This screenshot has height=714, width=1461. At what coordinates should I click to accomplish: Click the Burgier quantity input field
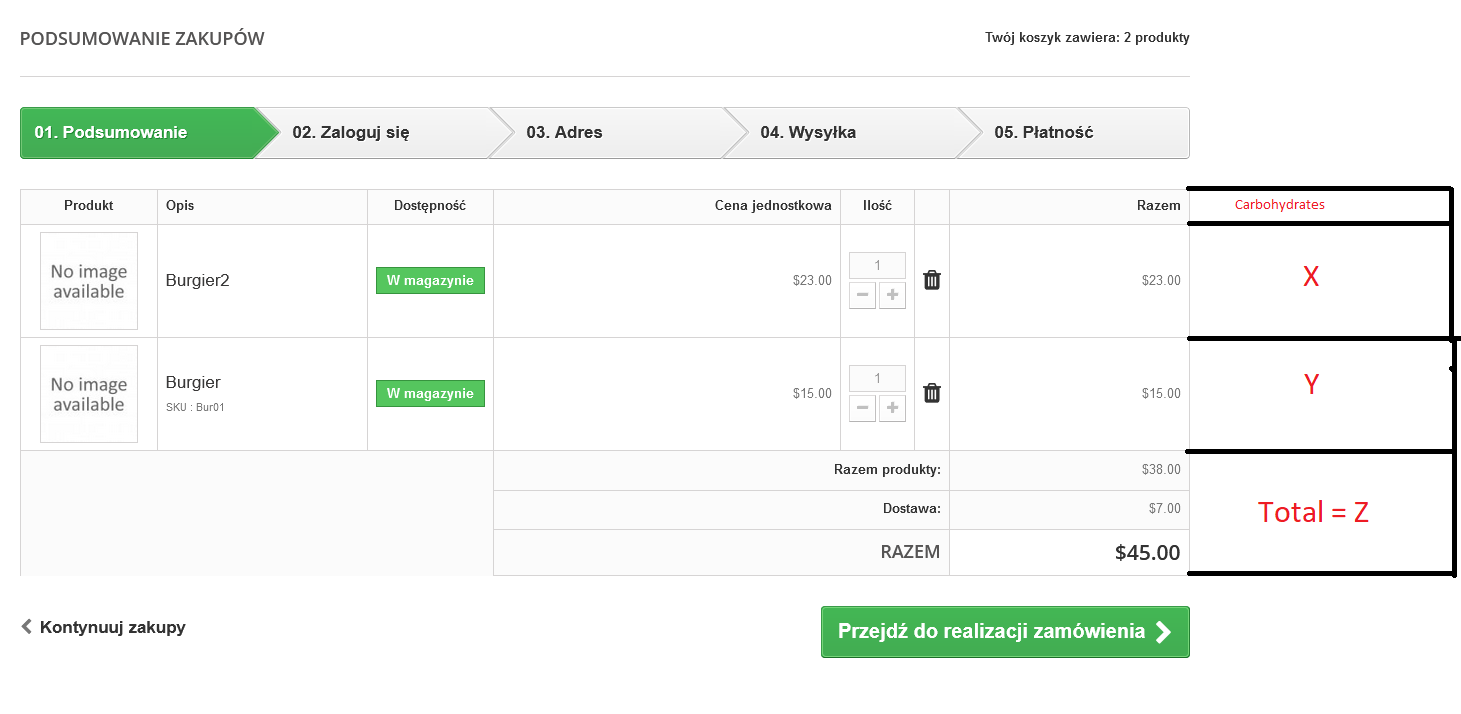click(877, 378)
